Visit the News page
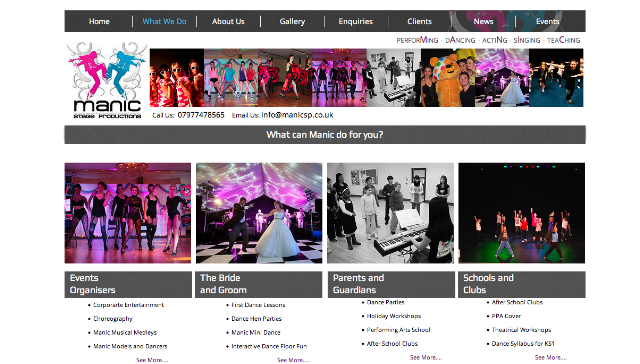The width and height of the screenshot is (640, 364). [483, 21]
